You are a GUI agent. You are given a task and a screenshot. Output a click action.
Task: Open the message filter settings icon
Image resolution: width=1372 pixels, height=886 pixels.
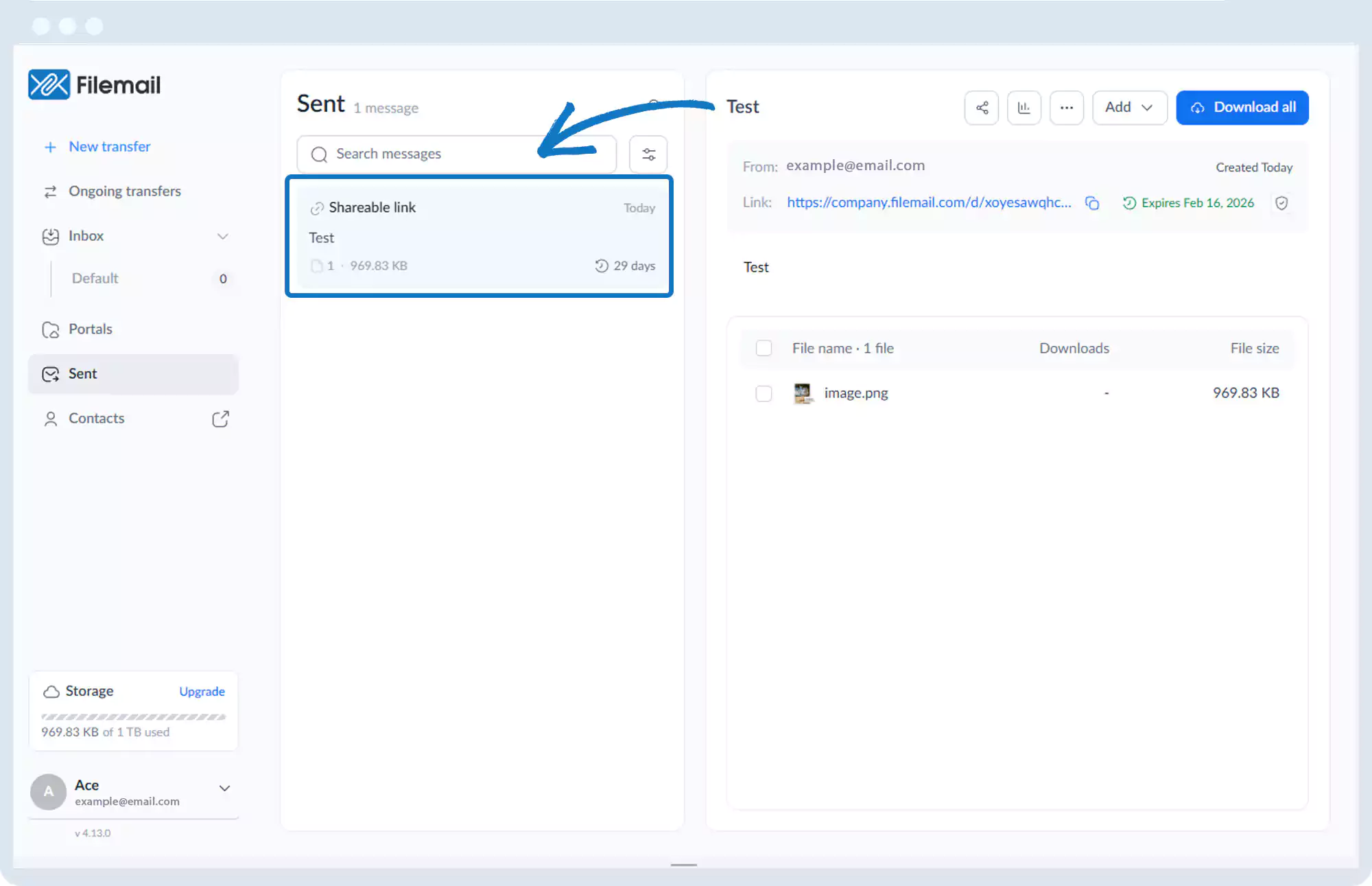[x=648, y=154]
